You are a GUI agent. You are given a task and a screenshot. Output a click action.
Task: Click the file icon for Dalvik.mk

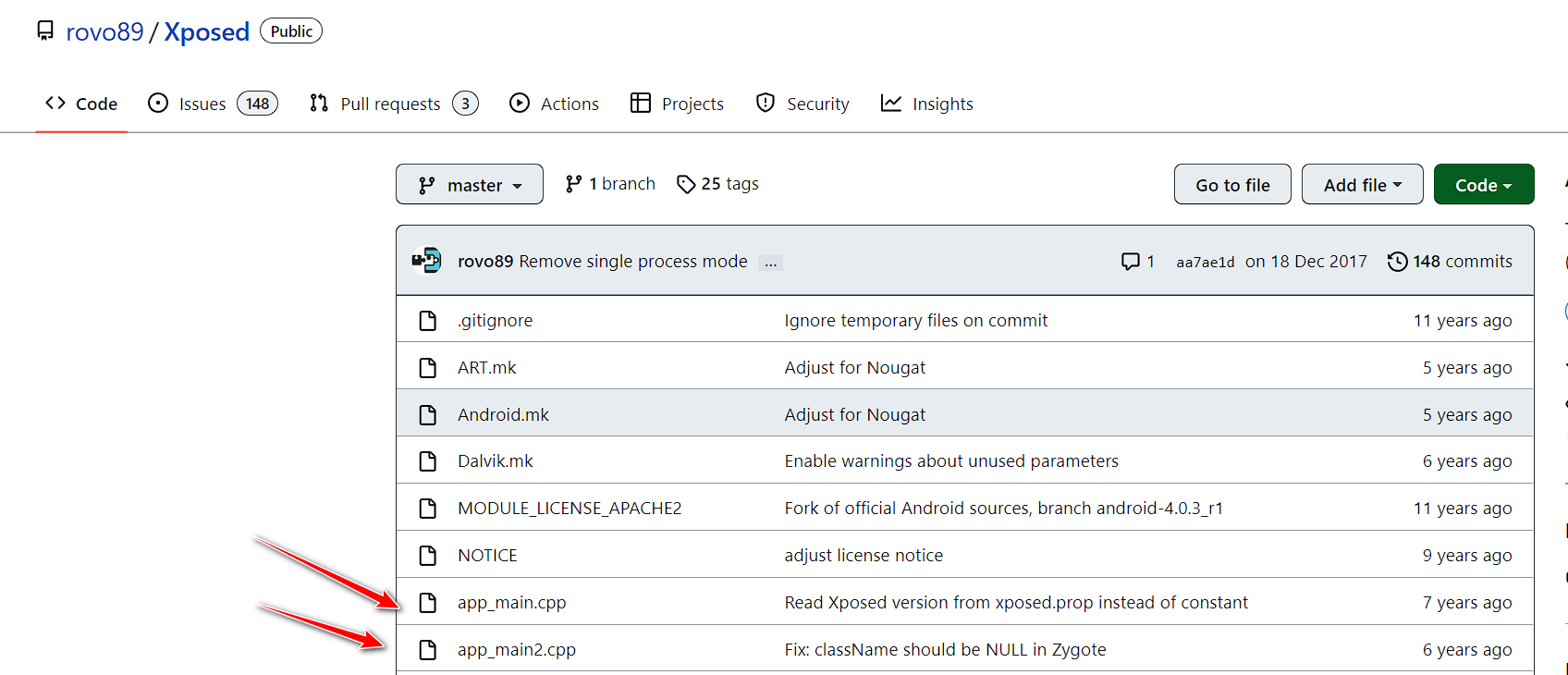428,461
